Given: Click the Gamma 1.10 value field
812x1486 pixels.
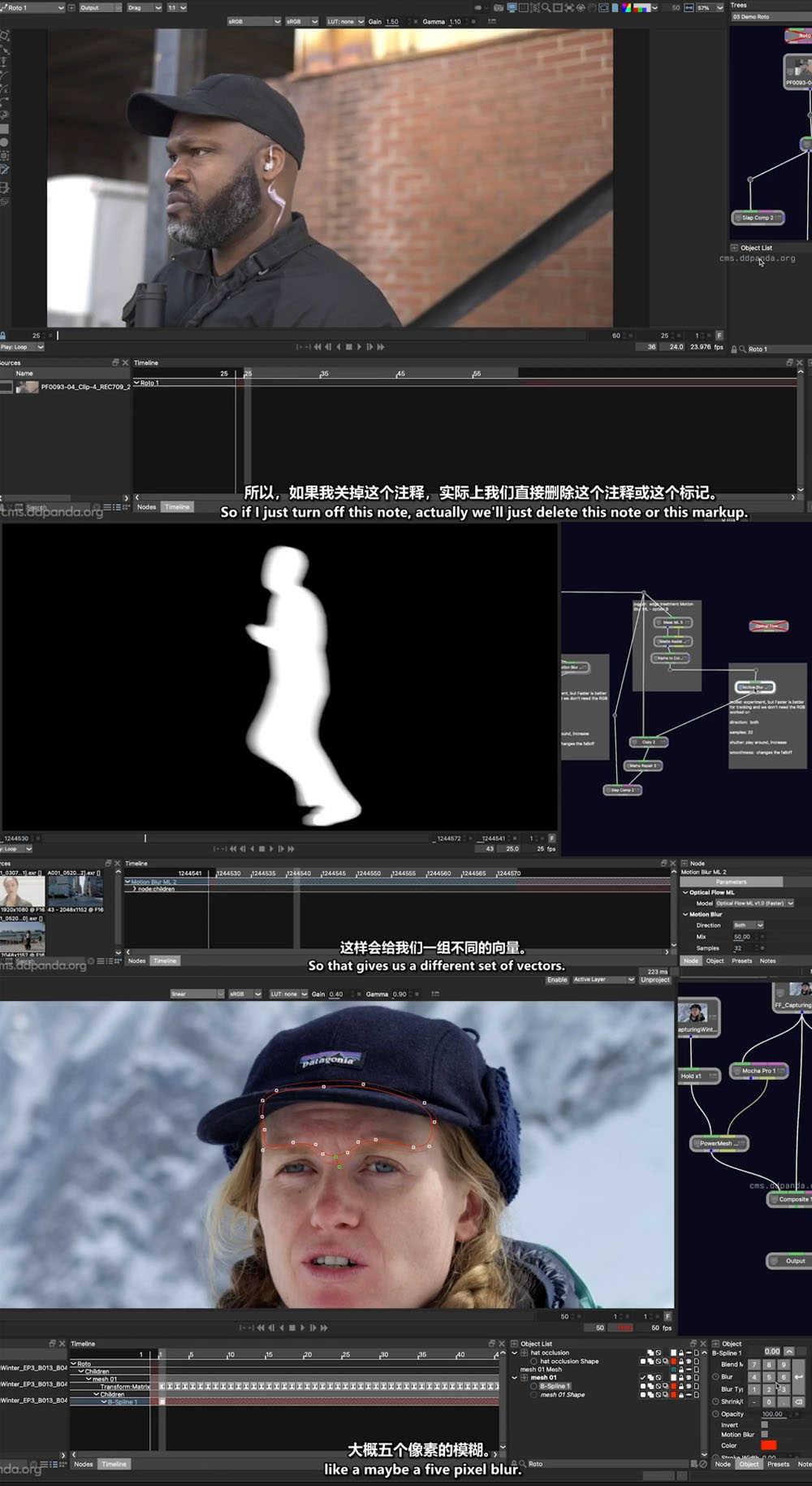Looking at the screenshot, I should (455, 22).
